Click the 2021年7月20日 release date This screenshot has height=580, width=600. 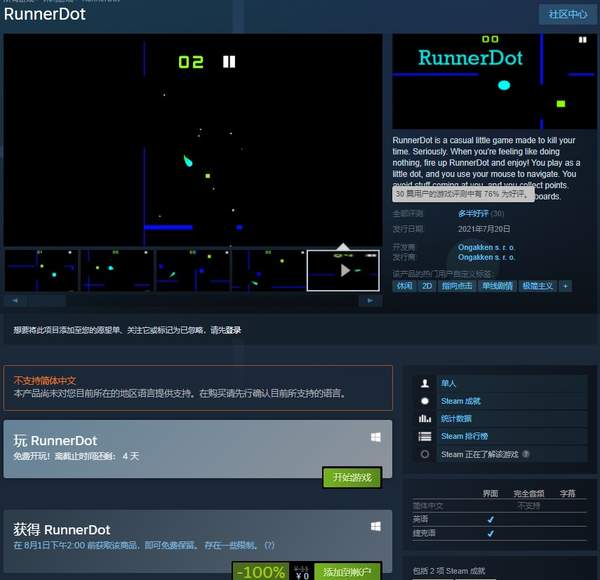click(484, 229)
